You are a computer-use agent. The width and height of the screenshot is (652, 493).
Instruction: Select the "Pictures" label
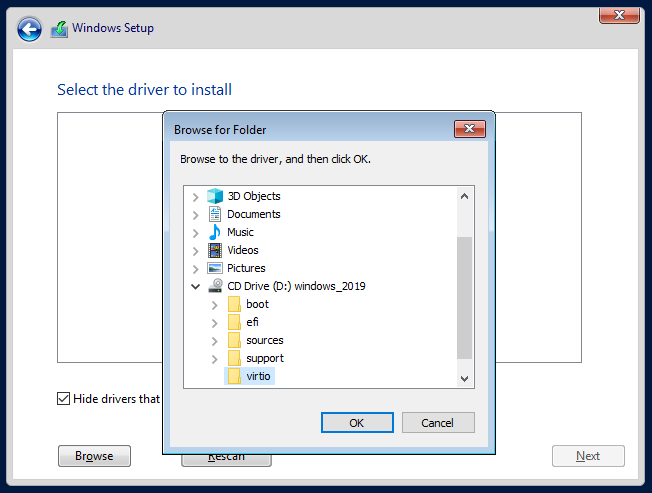(246, 268)
